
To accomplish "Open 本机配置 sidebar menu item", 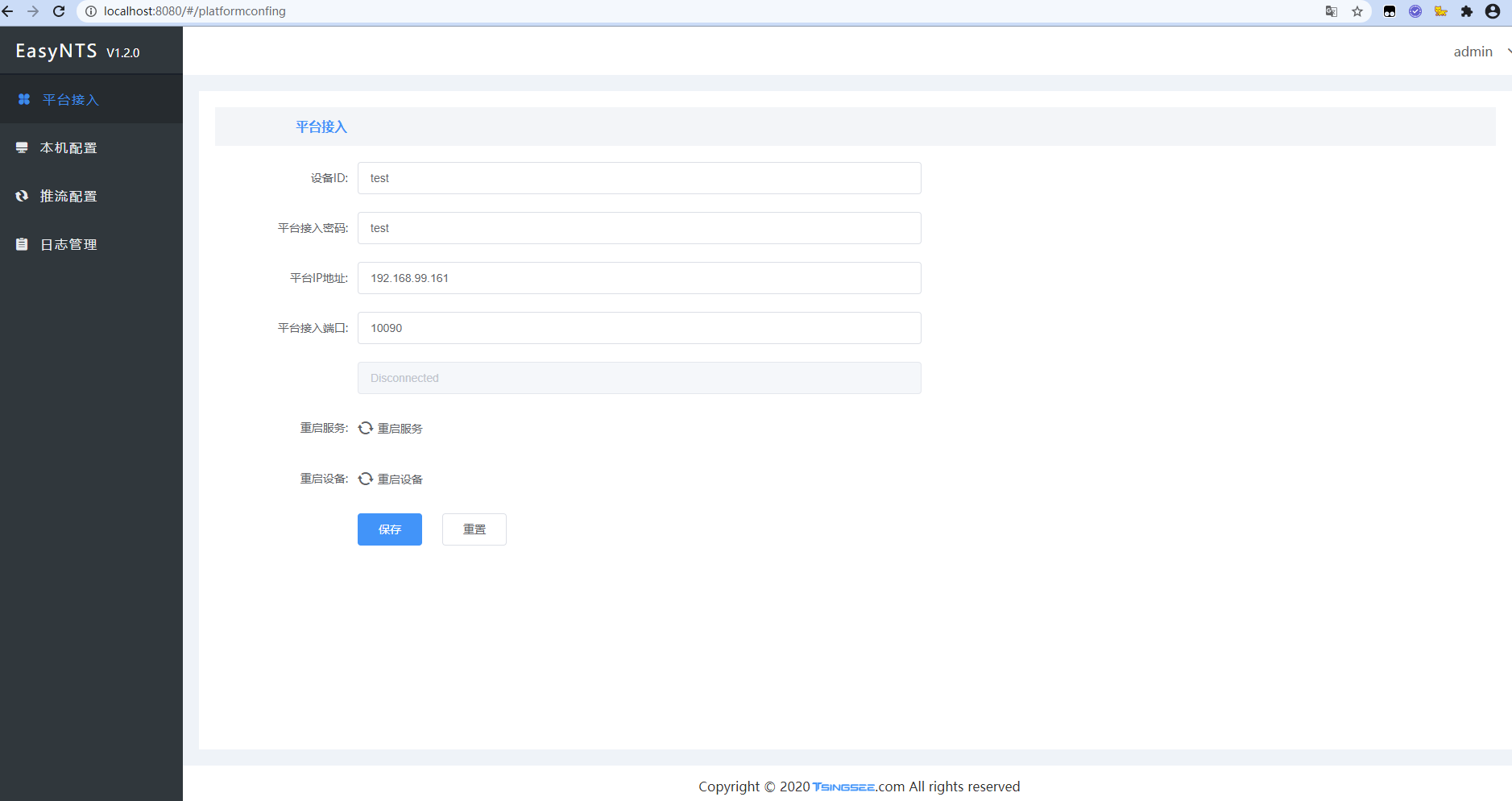I will (91, 147).
